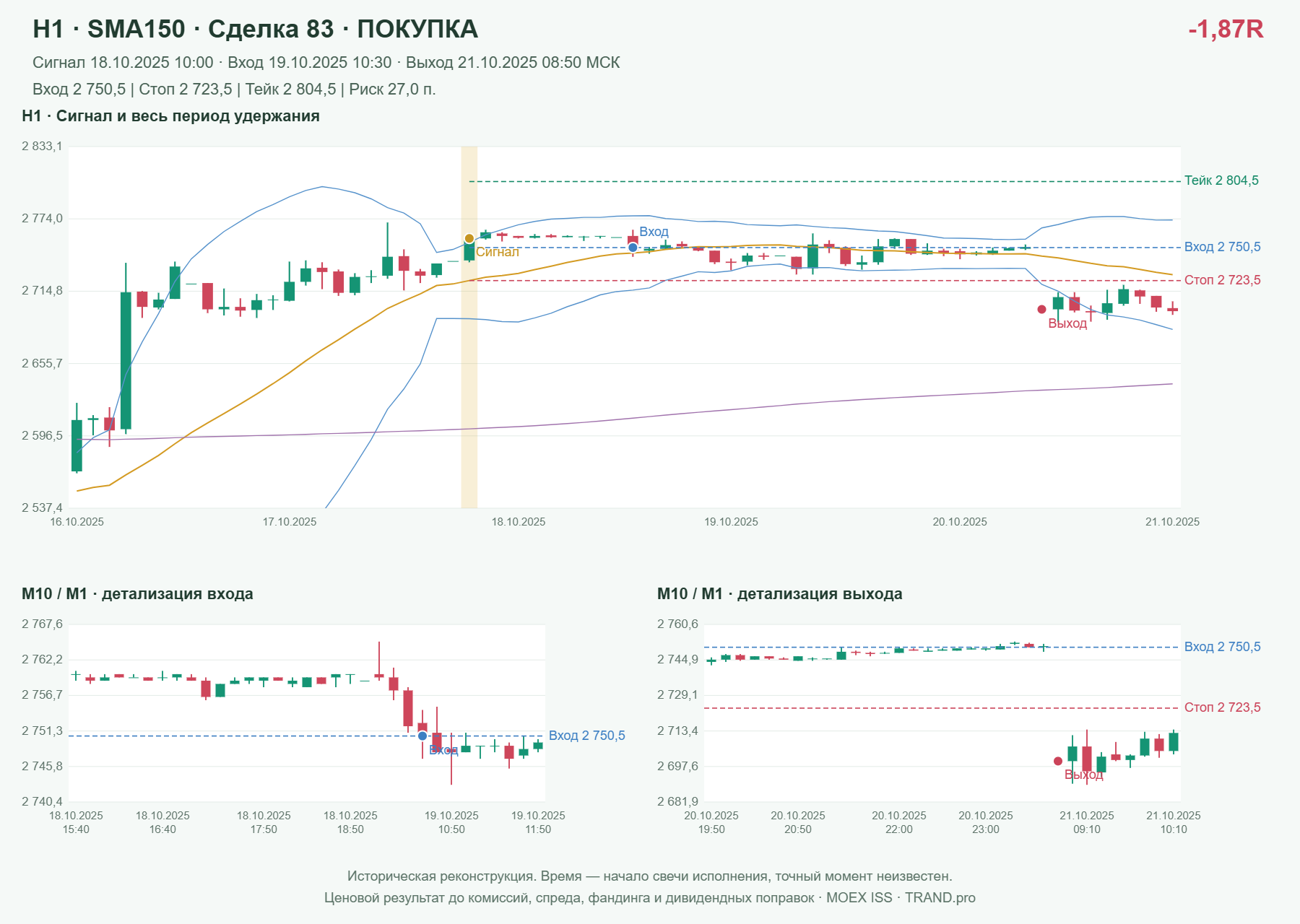Click the blue Вход dot in entry detail chart
Viewport: 1300px width, 924px height.
[x=422, y=736]
